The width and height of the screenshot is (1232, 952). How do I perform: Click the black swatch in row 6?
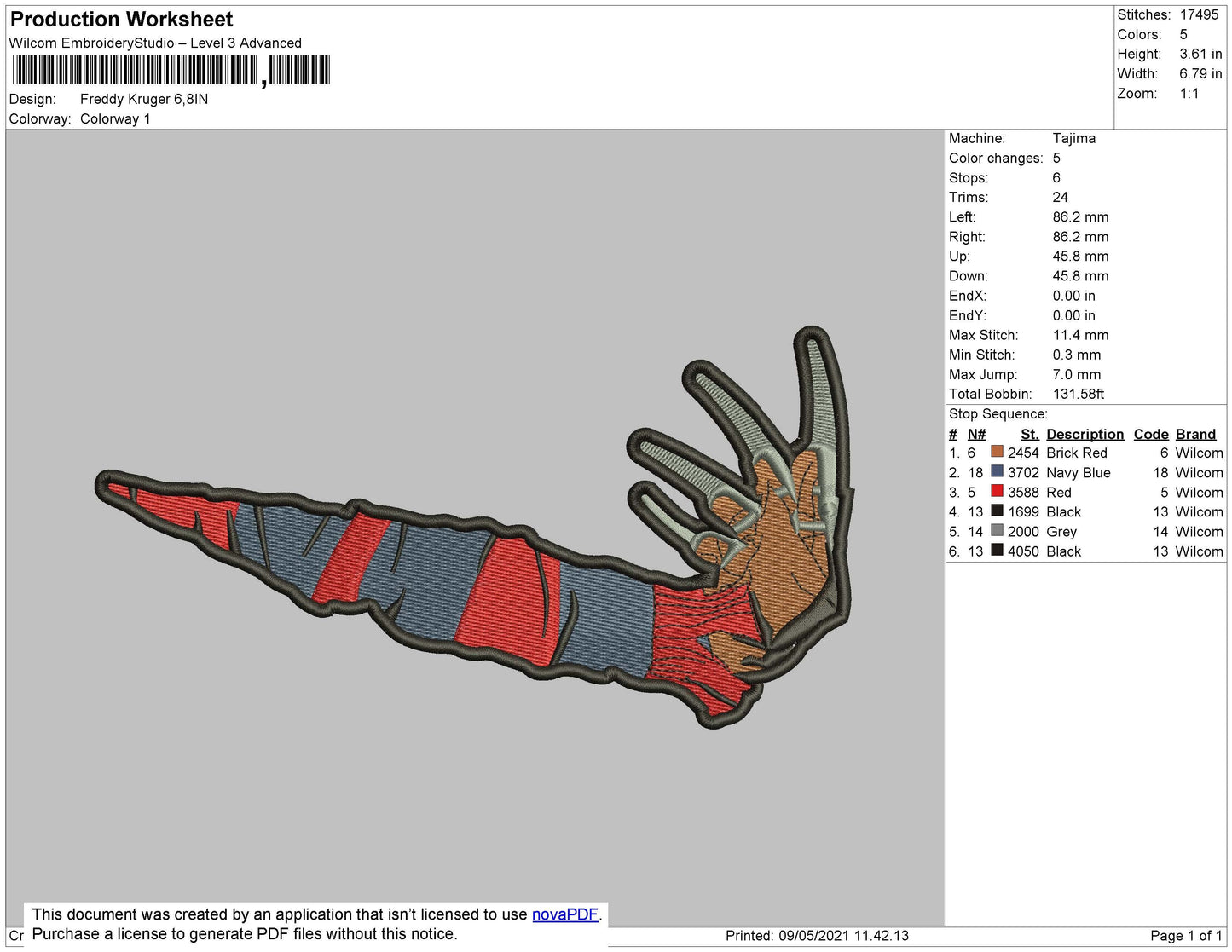pyautogui.click(x=997, y=551)
